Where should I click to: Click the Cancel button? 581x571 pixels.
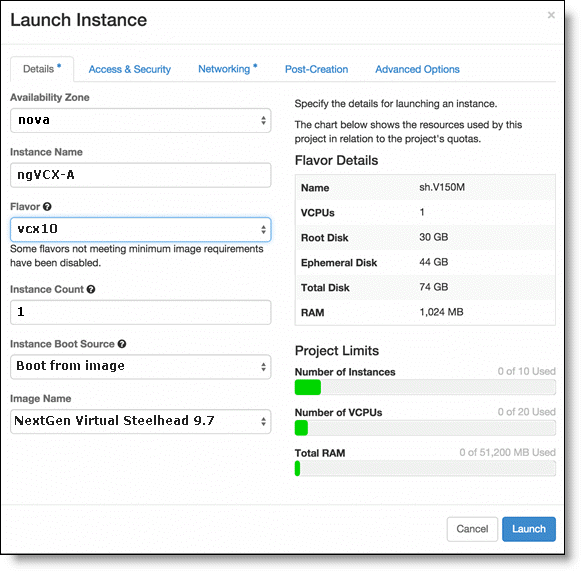[x=472, y=529]
